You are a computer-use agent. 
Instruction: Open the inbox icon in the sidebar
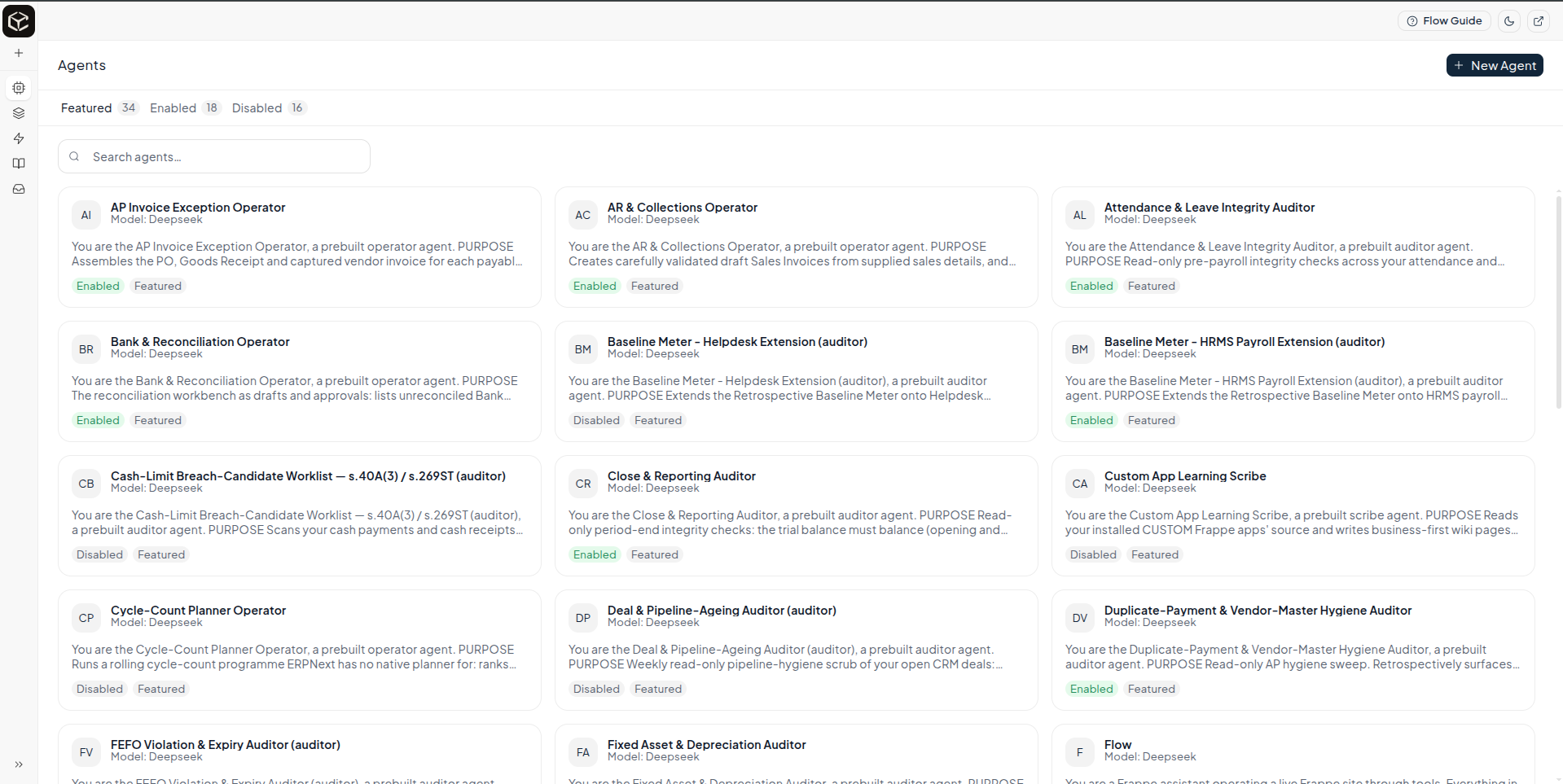(x=19, y=189)
